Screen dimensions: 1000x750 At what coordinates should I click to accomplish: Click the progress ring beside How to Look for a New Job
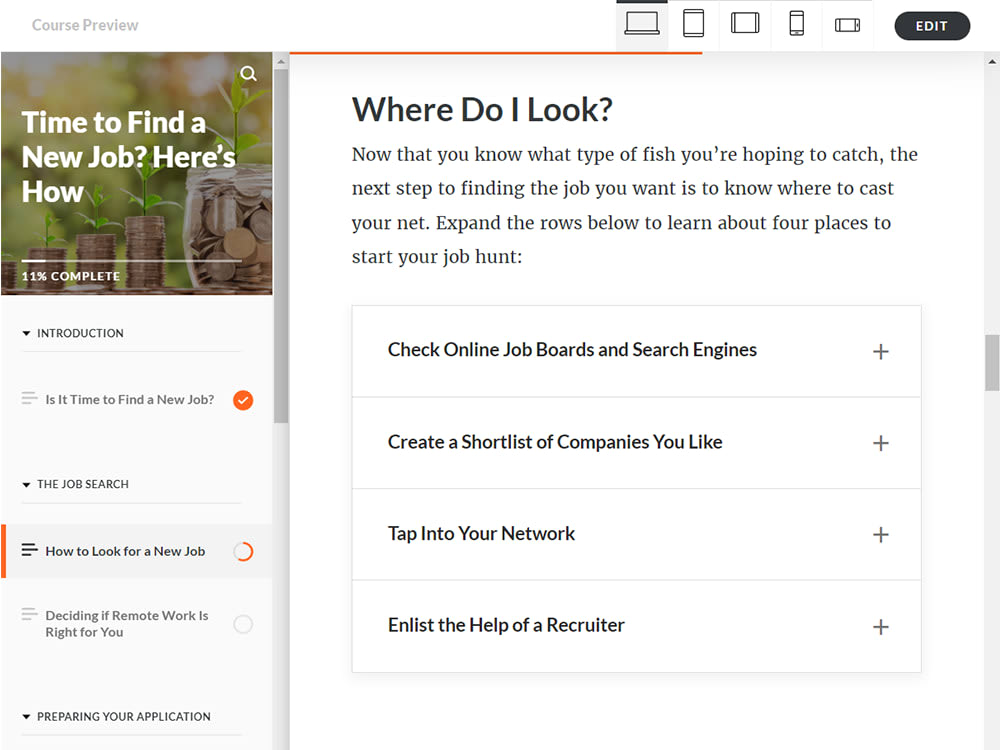242,550
